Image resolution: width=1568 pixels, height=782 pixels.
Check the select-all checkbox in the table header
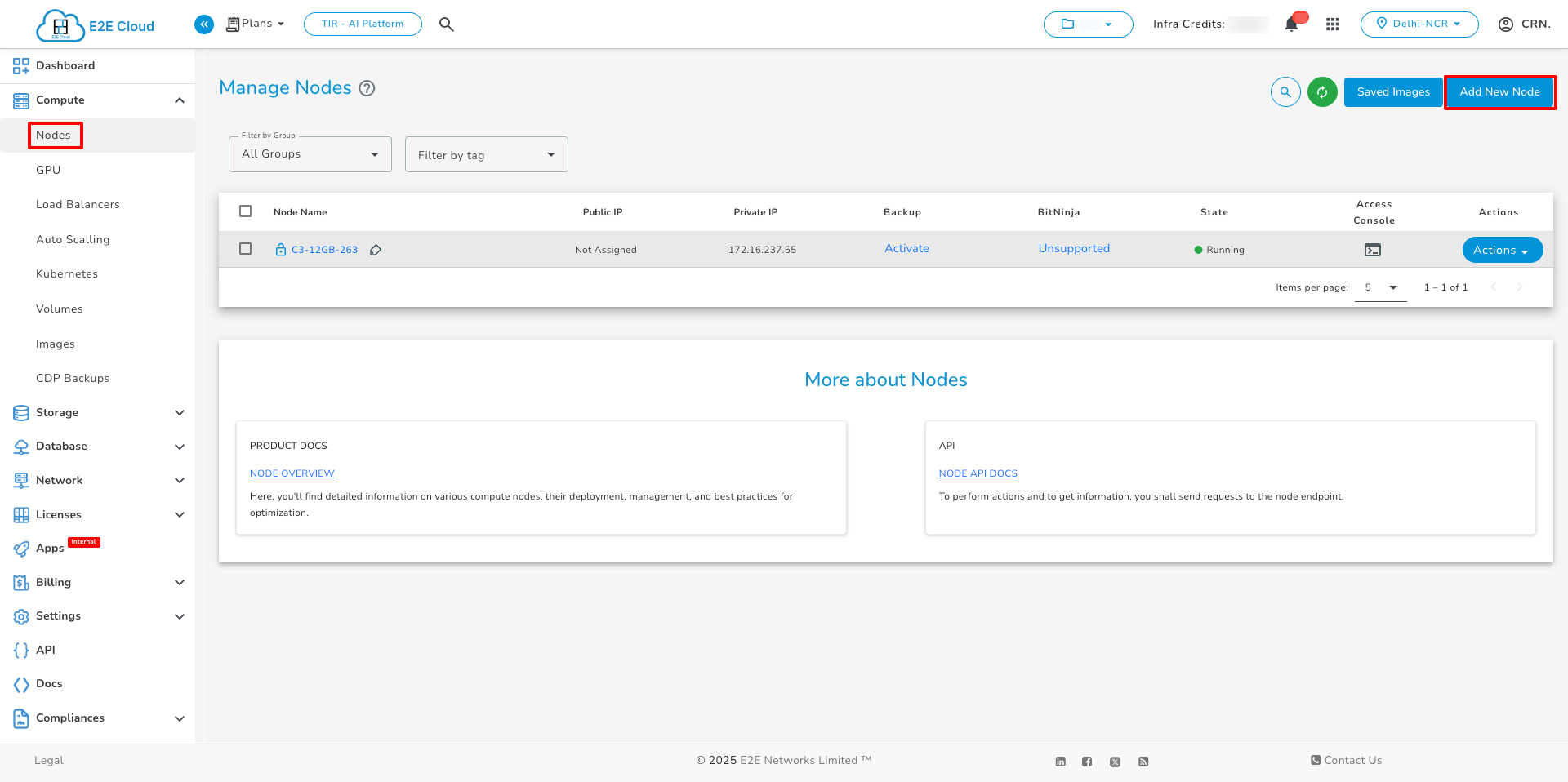point(245,211)
